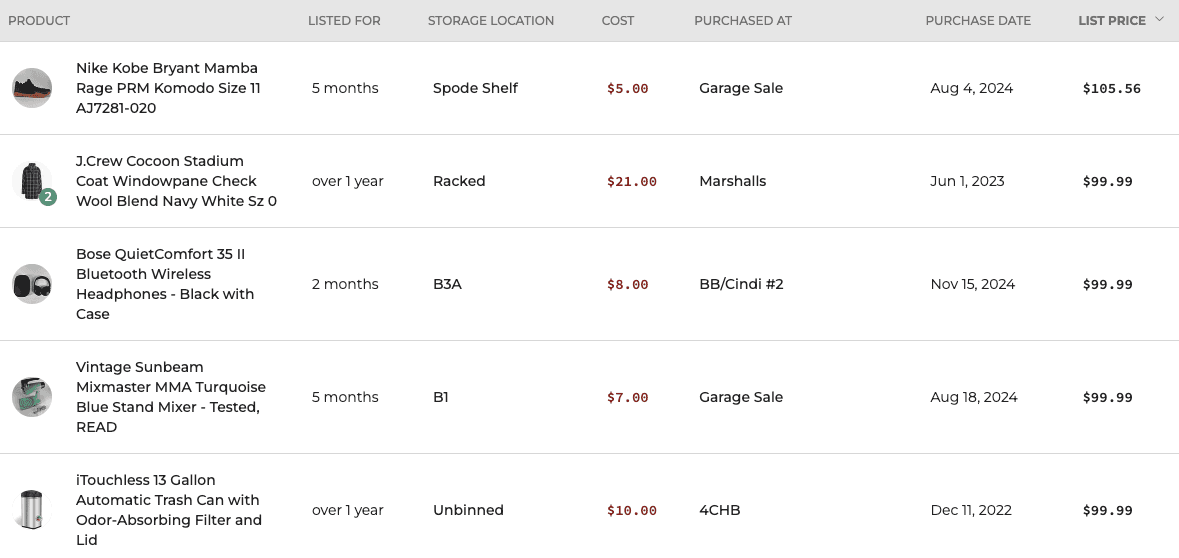Screen dimensions: 1179x558
Task: Click Garage Sale in the Nike Kobe row
Action: (741, 88)
